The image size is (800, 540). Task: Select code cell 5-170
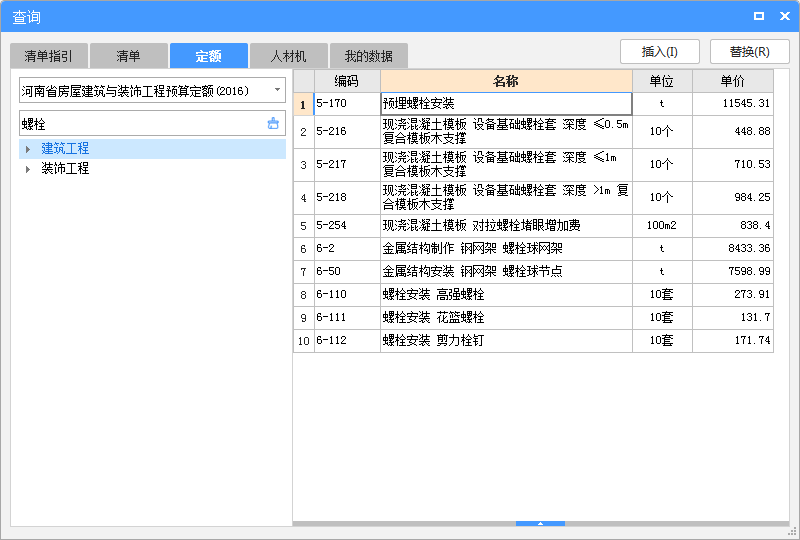(x=347, y=104)
